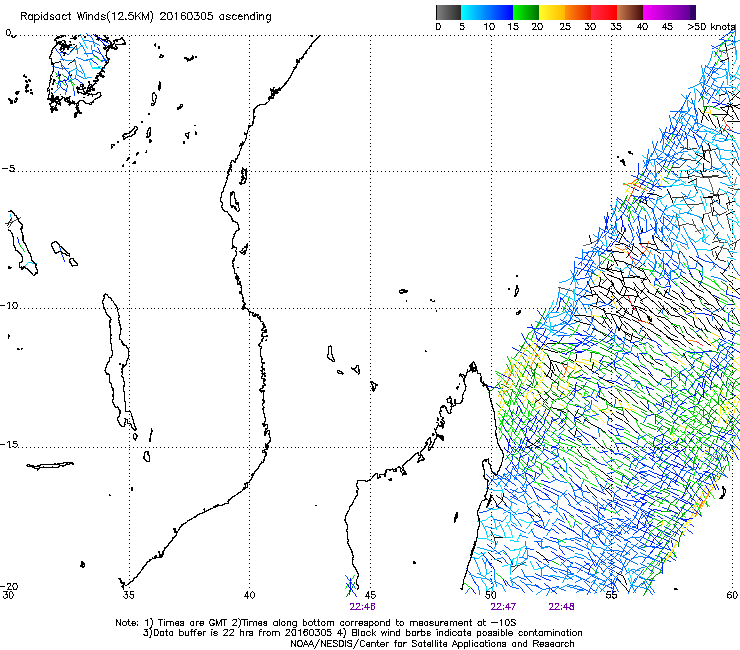
Task: Click the '40' longitude label on bottom axis
Action: tap(249, 595)
